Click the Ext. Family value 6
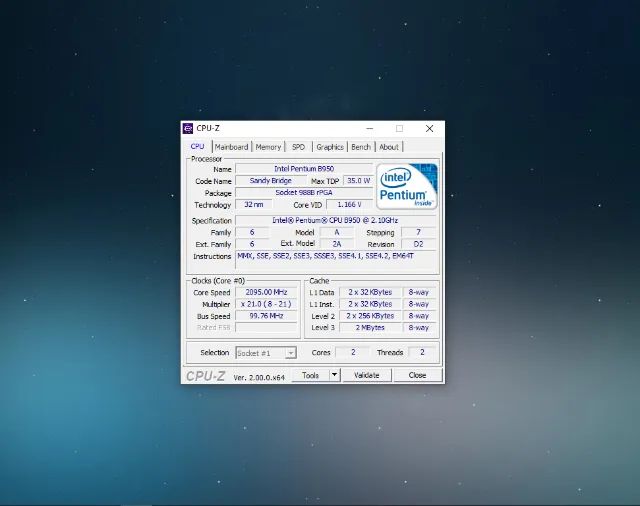This screenshot has height=506, width=640. click(x=252, y=244)
